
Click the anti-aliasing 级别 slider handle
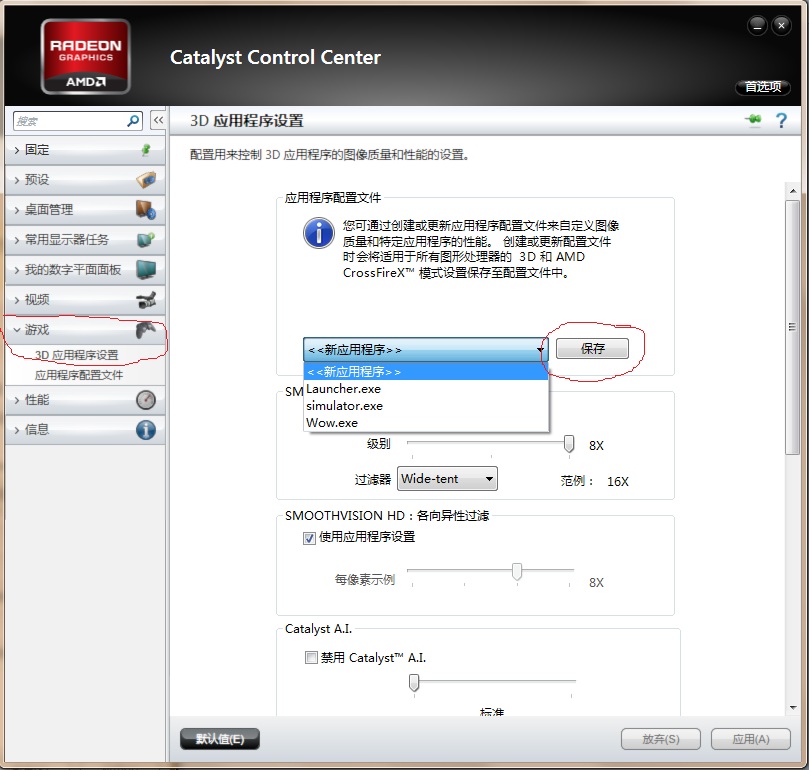point(569,443)
